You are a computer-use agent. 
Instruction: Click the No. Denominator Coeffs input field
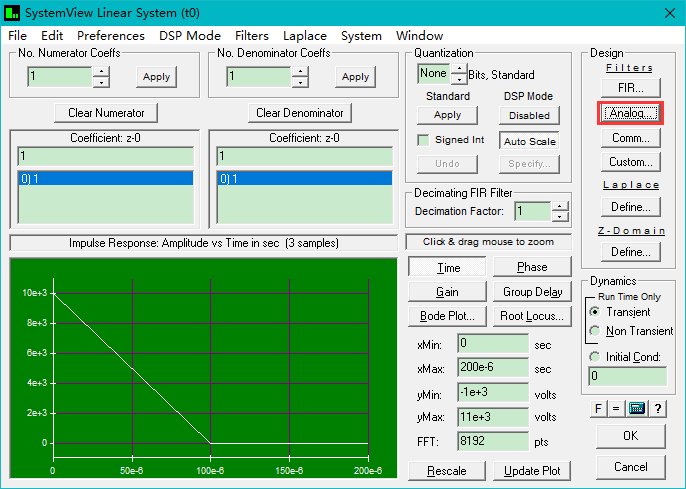tap(259, 77)
